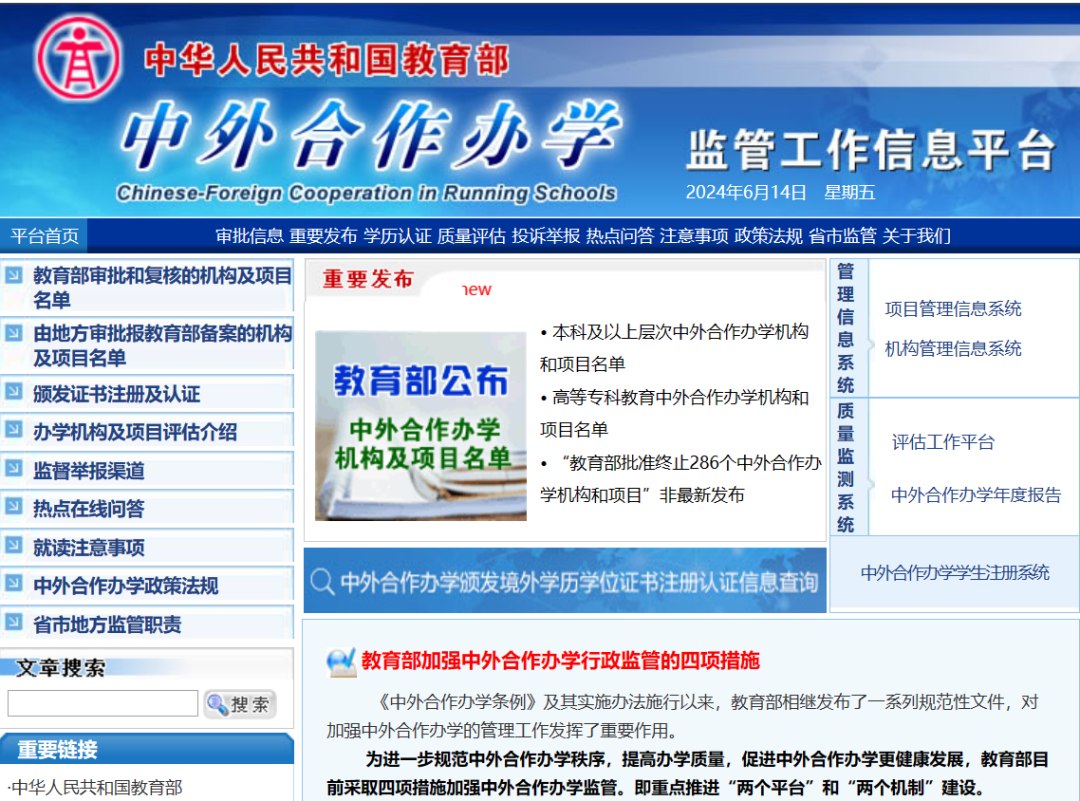Open headline 教育部加强中外合作办学行政监管的四项措施
This screenshot has width=1080, height=801.
[561, 660]
